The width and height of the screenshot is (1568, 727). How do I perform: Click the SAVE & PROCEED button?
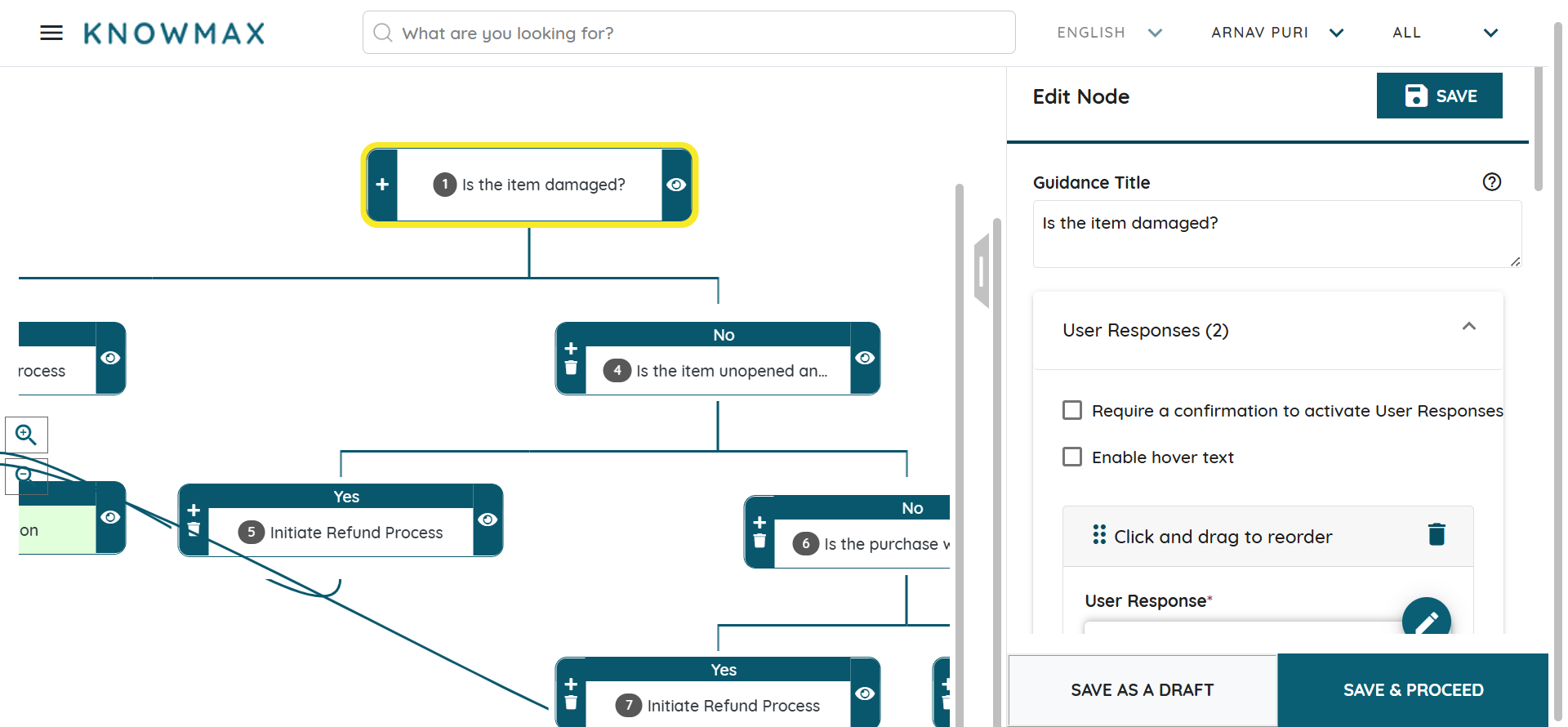click(x=1413, y=690)
